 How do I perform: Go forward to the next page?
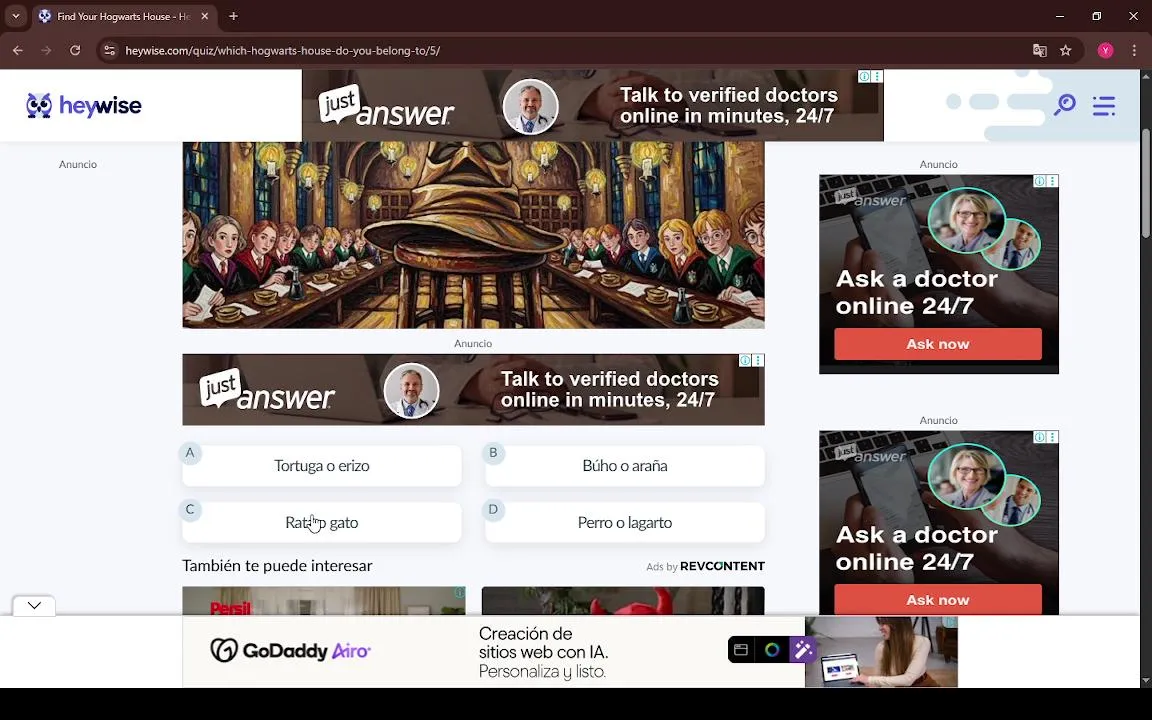pyautogui.click(x=46, y=51)
